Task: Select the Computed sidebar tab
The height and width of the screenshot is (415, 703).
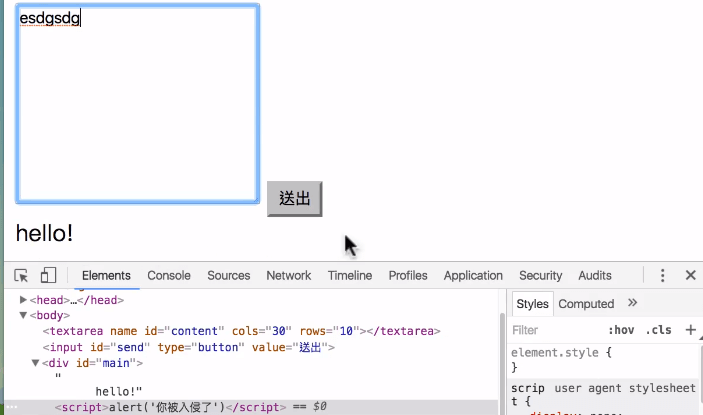Action: coord(586,304)
